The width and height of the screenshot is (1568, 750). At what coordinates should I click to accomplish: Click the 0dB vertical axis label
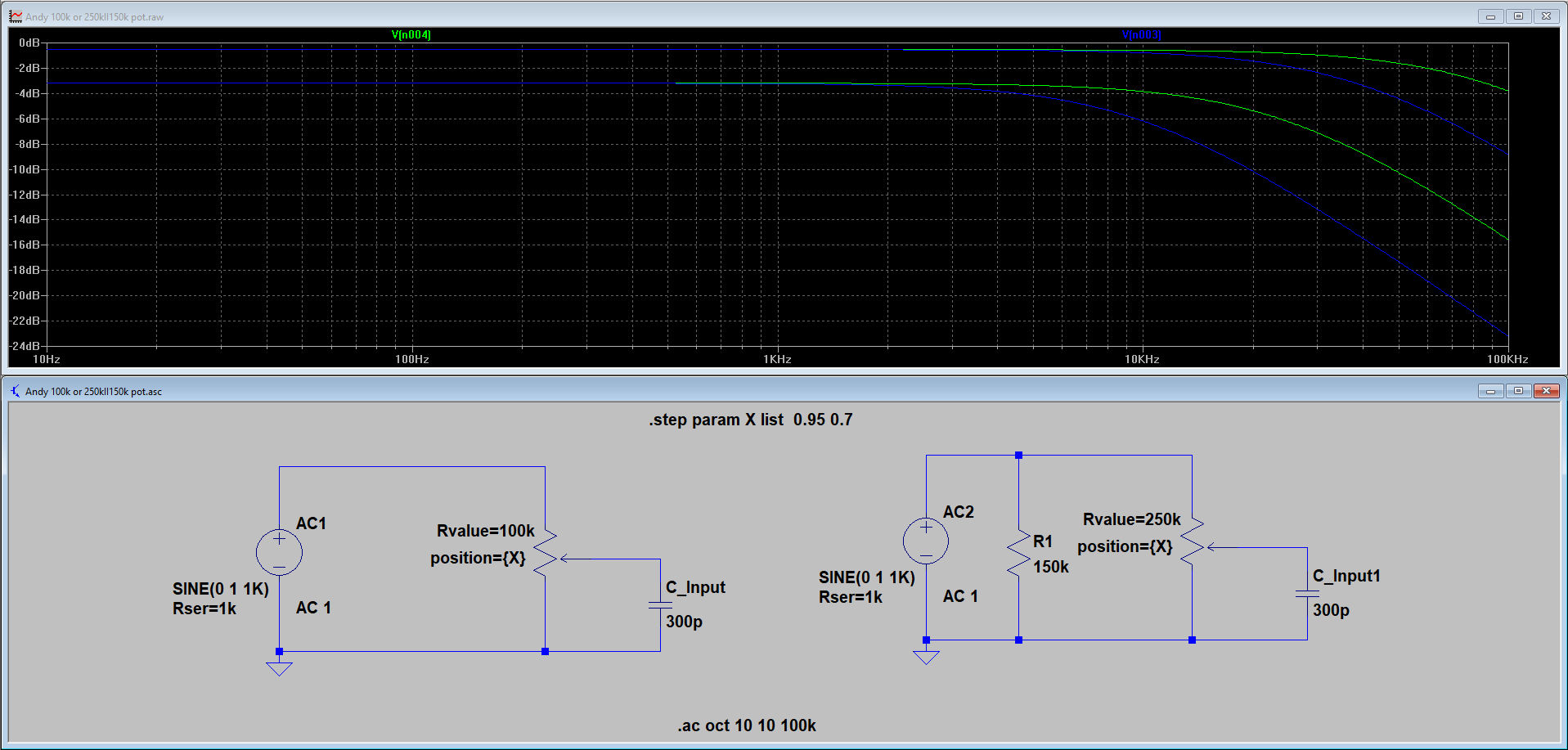29,43
